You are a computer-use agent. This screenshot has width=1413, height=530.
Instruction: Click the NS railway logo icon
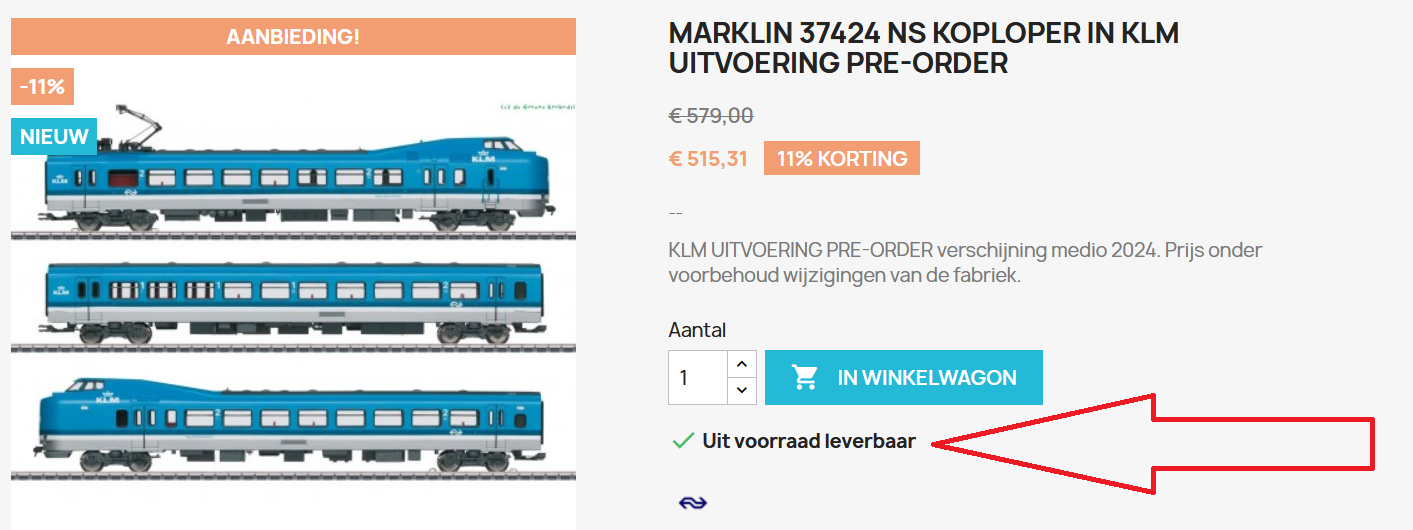click(x=692, y=502)
